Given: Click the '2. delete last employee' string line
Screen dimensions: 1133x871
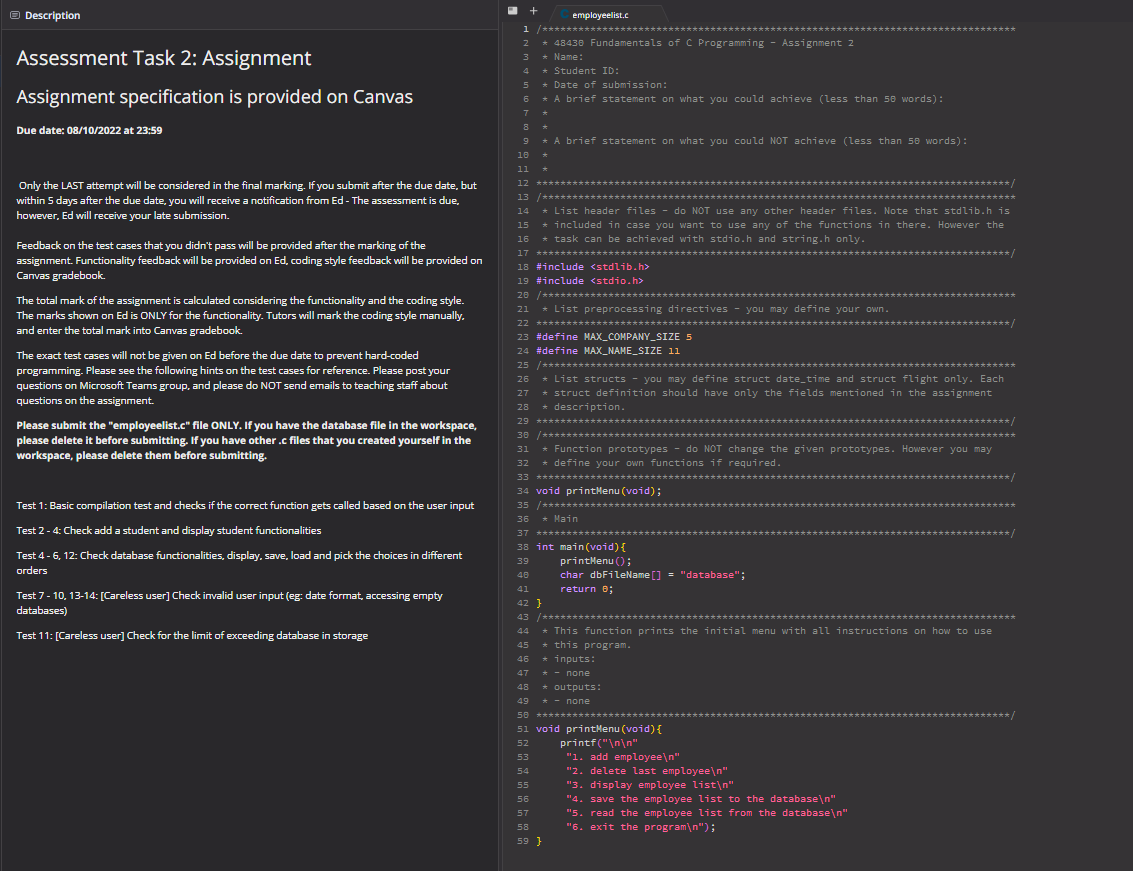Looking at the screenshot, I should tap(647, 771).
